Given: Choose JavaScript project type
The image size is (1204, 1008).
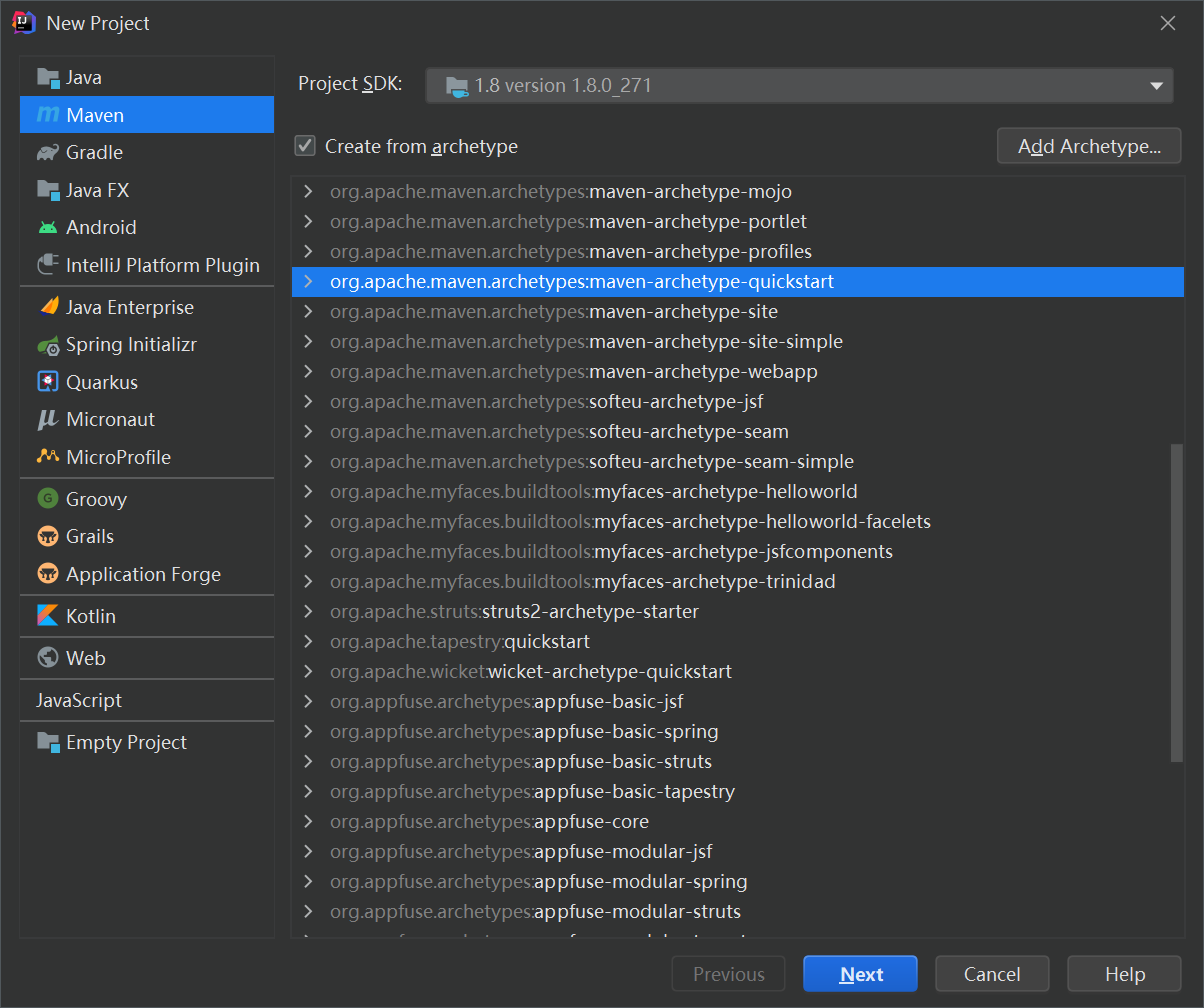Looking at the screenshot, I should tap(79, 700).
